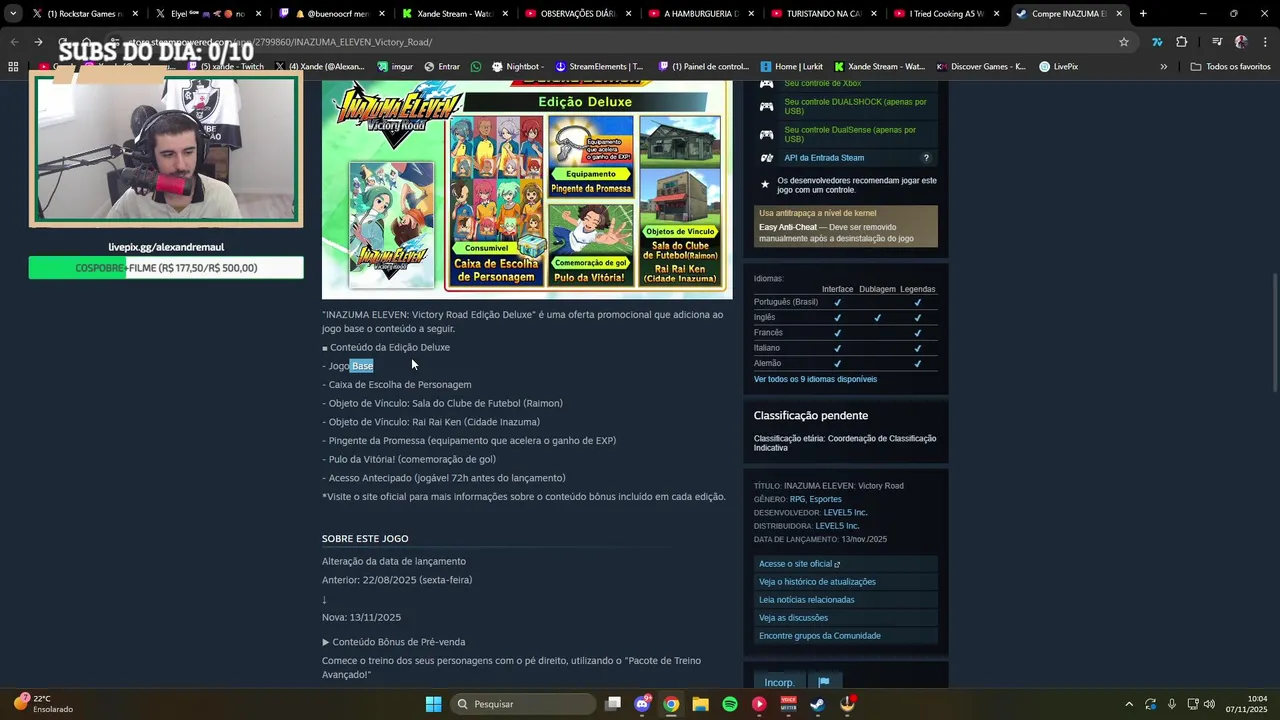This screenshot has height=720, width=1280.
Task: Click the Esportes genre link
Action: pos(825,499)
